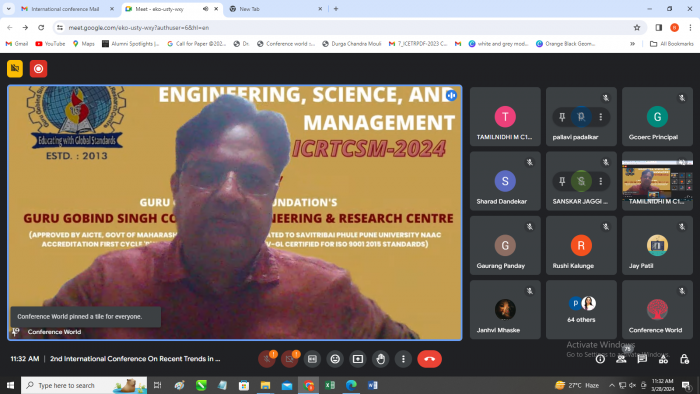This screenshot has height=394, width=700.
Task: Raise hand in the meeting
Action: pyautogui.click(x=380, y=359)
